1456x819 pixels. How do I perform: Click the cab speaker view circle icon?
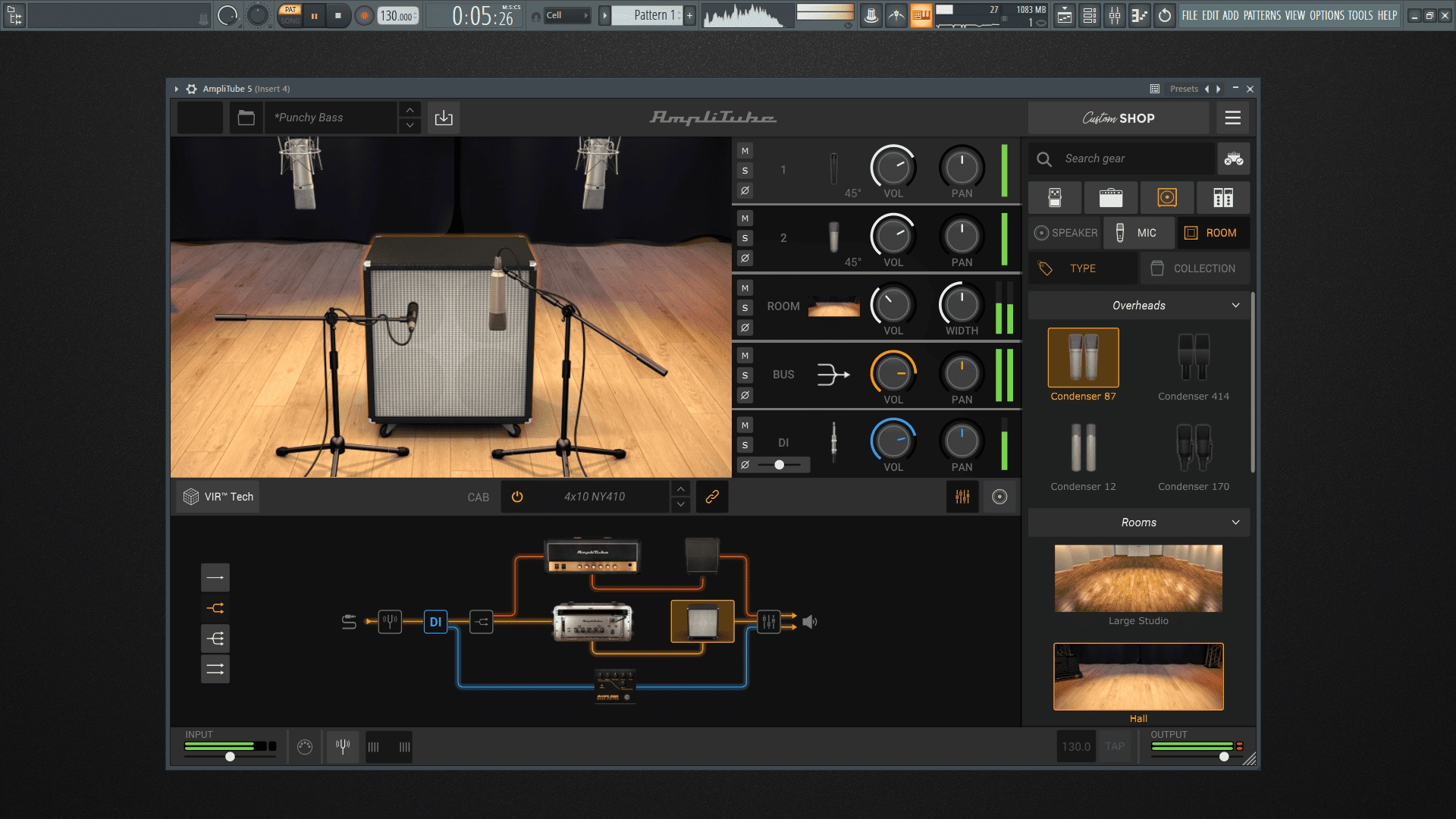[x=999, y=497]
